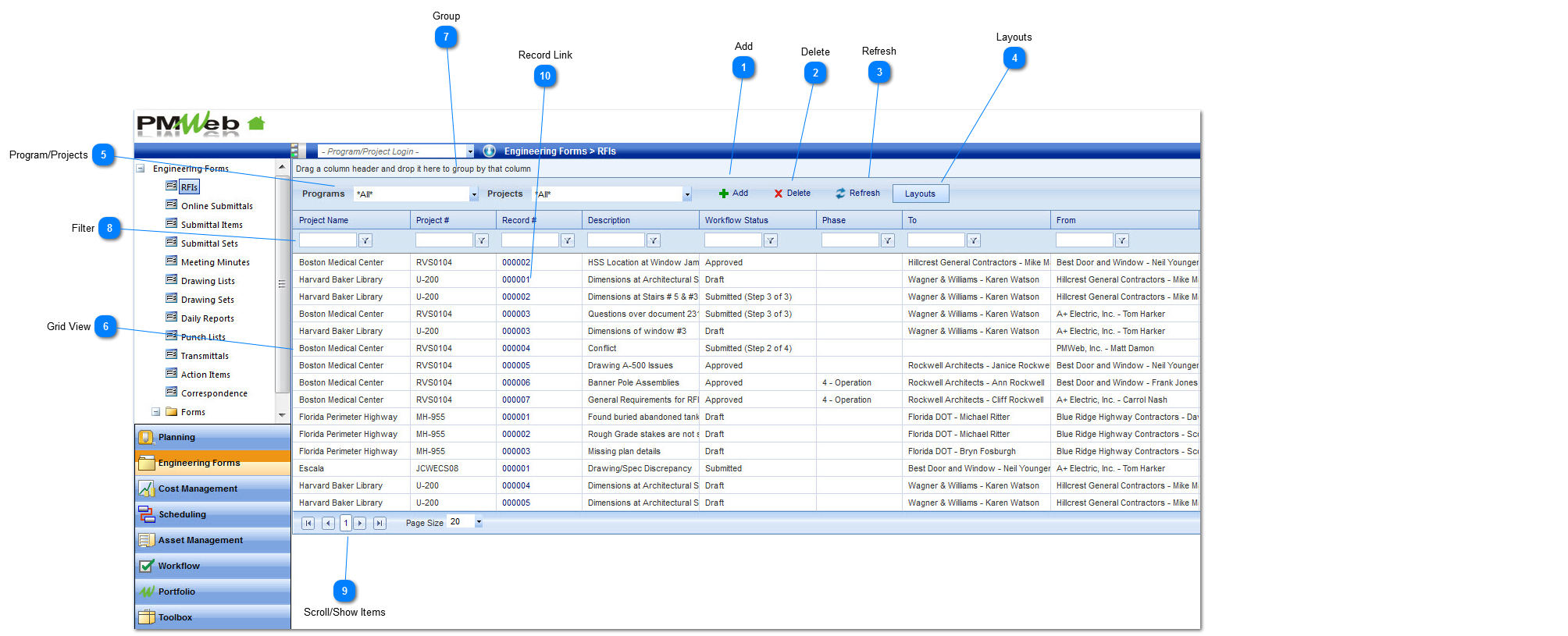Go to last page of grid
Image resolution: width=1568 pixels, height=636 pixels.
[x=380, y=523]
